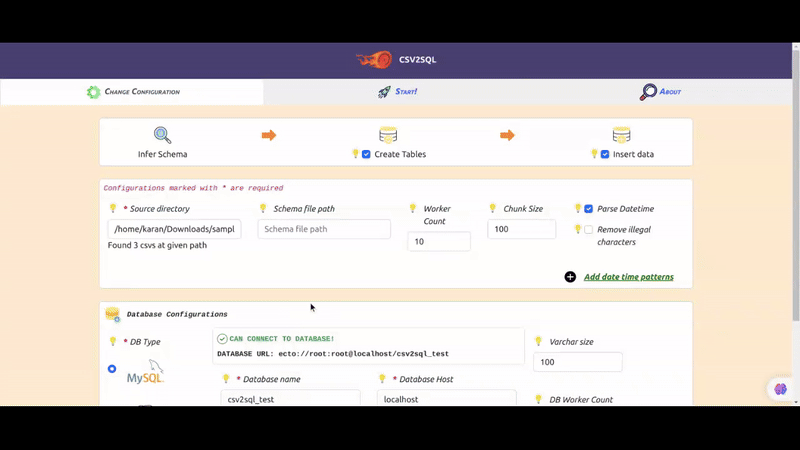The height and width of the screenshot is (450, 800).
Task: Click the Create Tables database icon
Action: (388, 135)
